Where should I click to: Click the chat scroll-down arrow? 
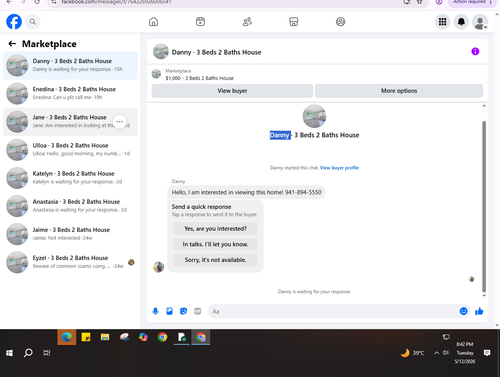click(484, 296)
